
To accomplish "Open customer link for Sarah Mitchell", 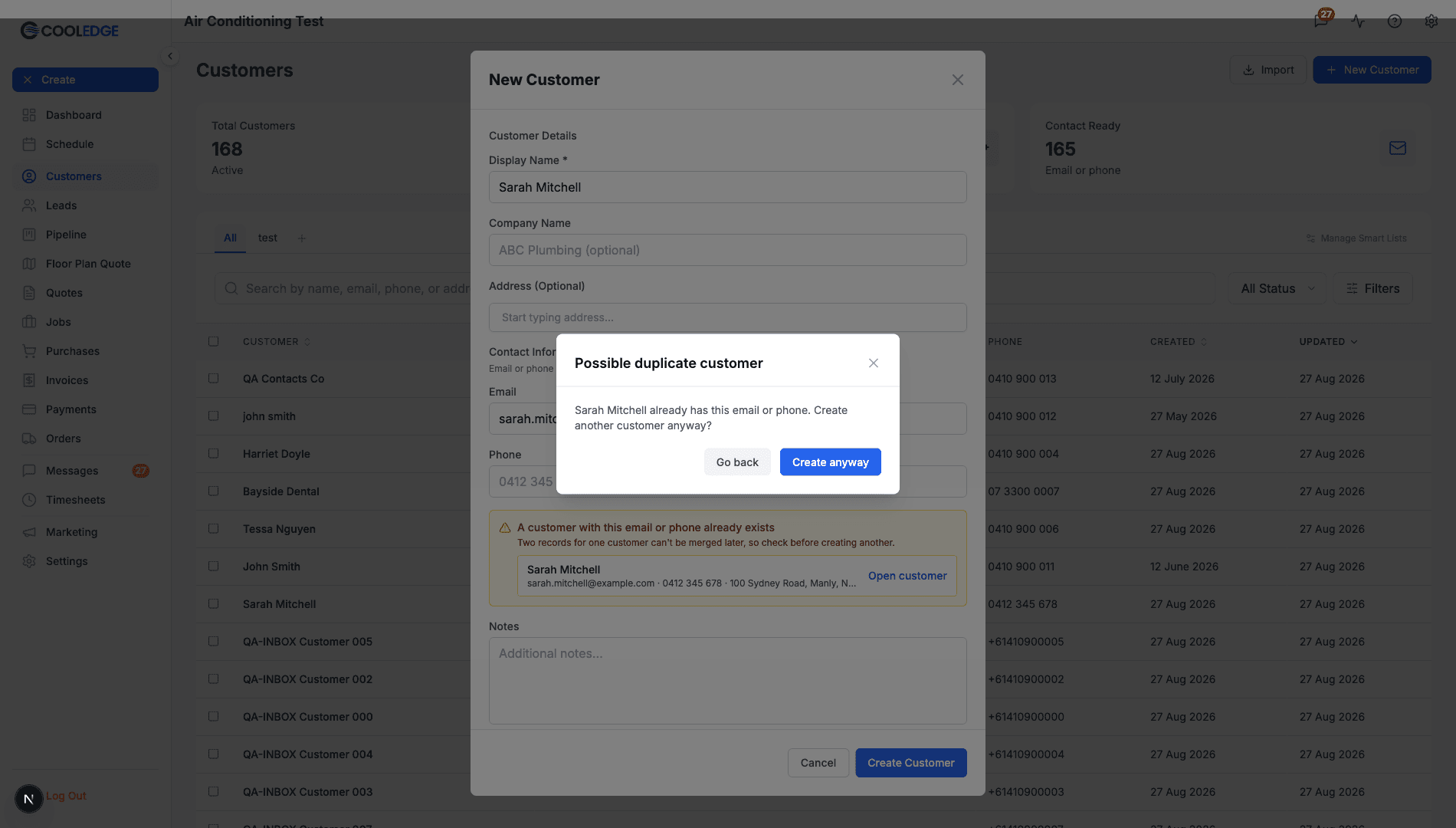I will click(907, 576).
